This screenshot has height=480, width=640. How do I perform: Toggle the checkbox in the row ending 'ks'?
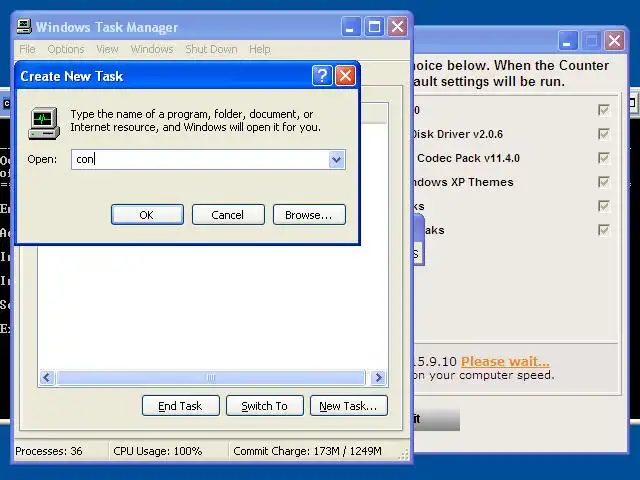[604, 206]
